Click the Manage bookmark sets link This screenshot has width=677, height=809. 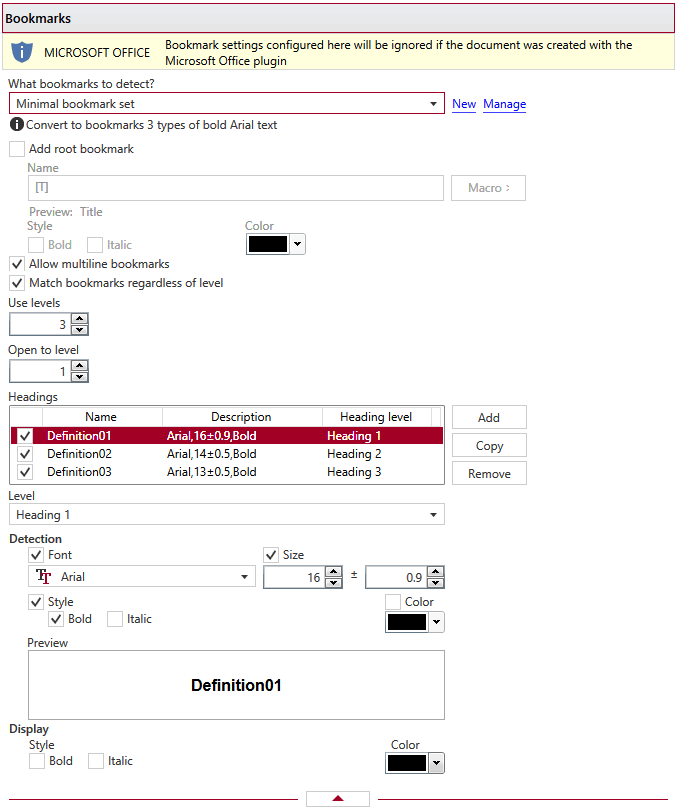(505, 104)
